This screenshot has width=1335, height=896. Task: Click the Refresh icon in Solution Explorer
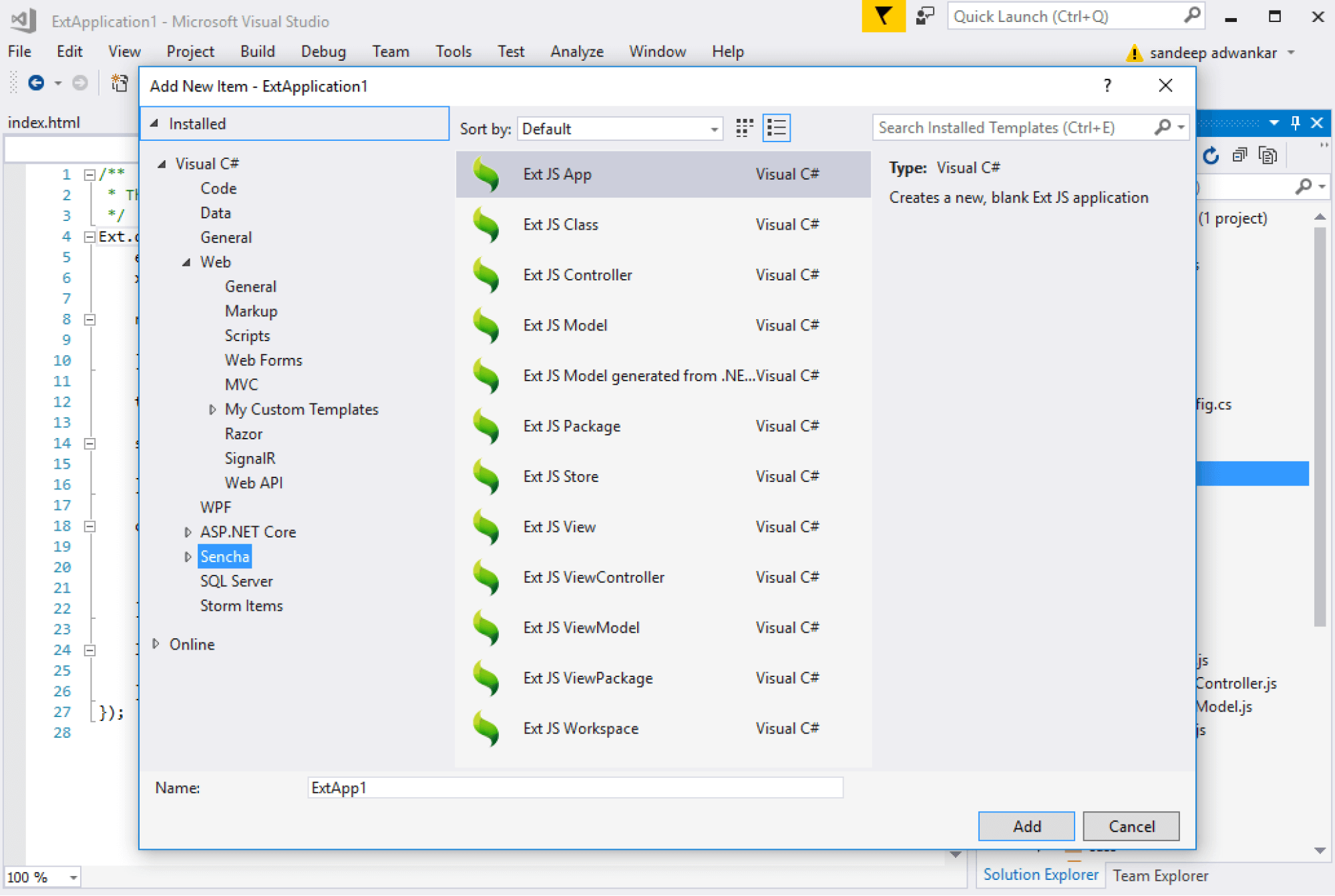coord(1211,156)
